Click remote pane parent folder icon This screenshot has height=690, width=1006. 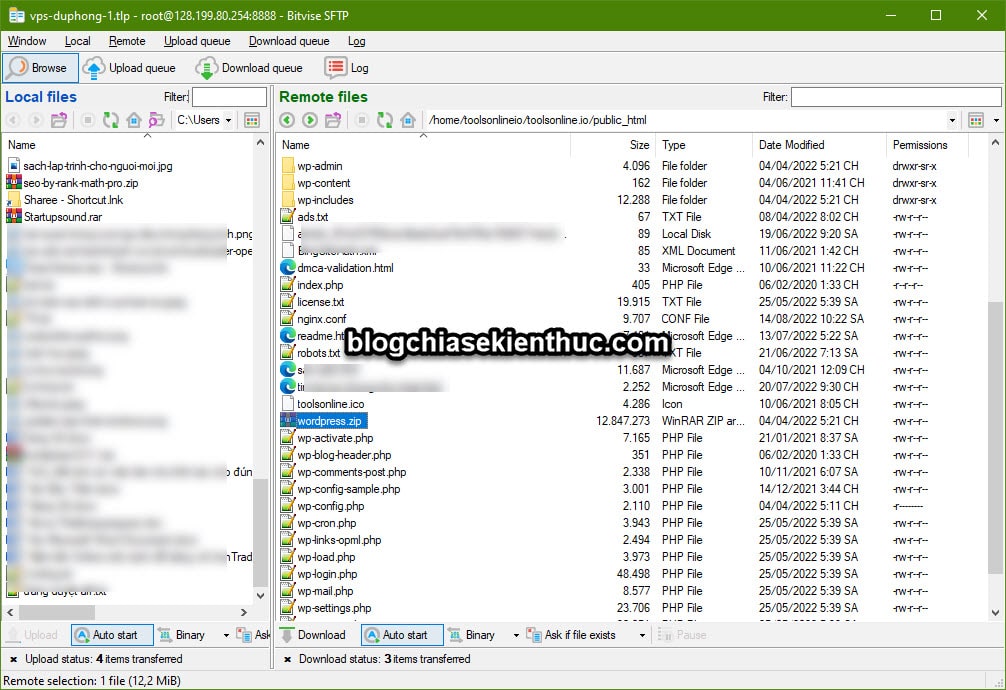(333, 120)
